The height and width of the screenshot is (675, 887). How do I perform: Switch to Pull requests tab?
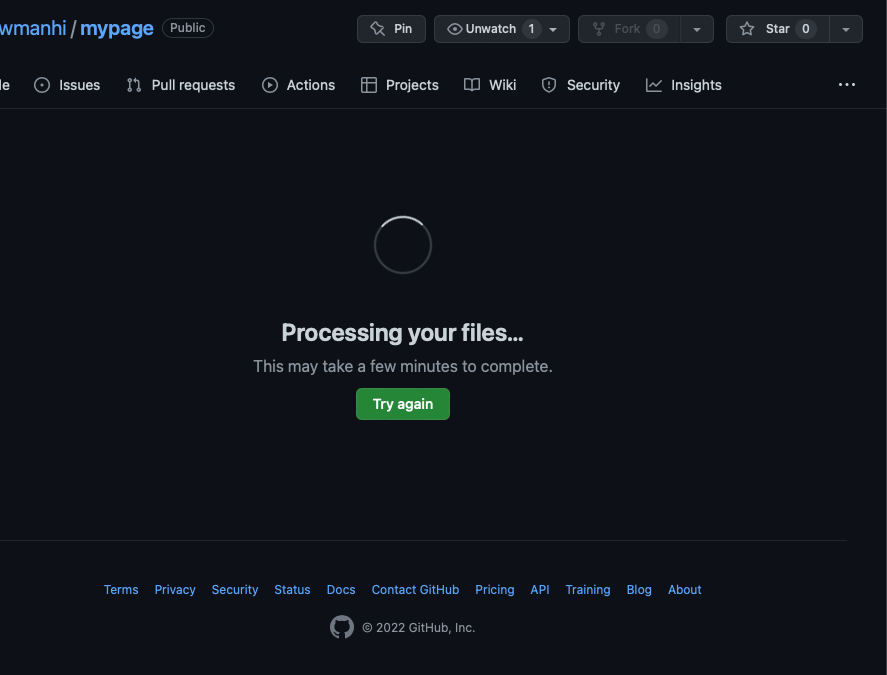180,85
